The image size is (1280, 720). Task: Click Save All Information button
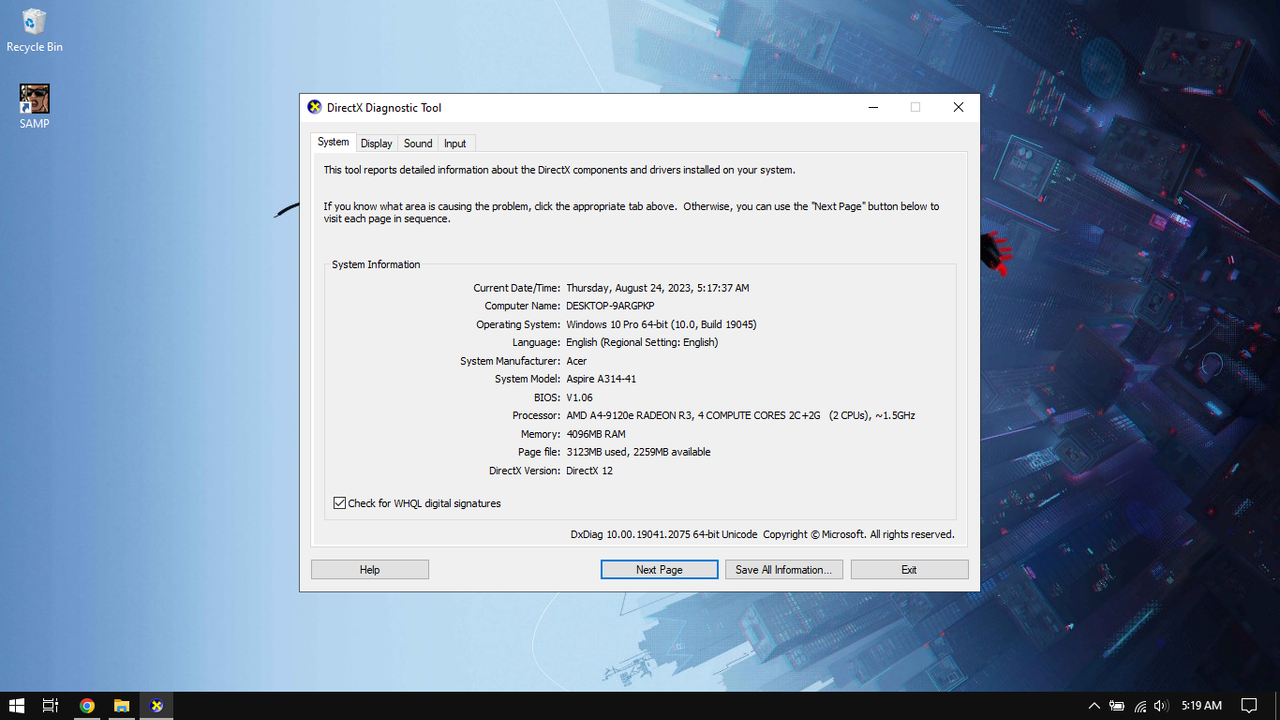coord(784,569)
